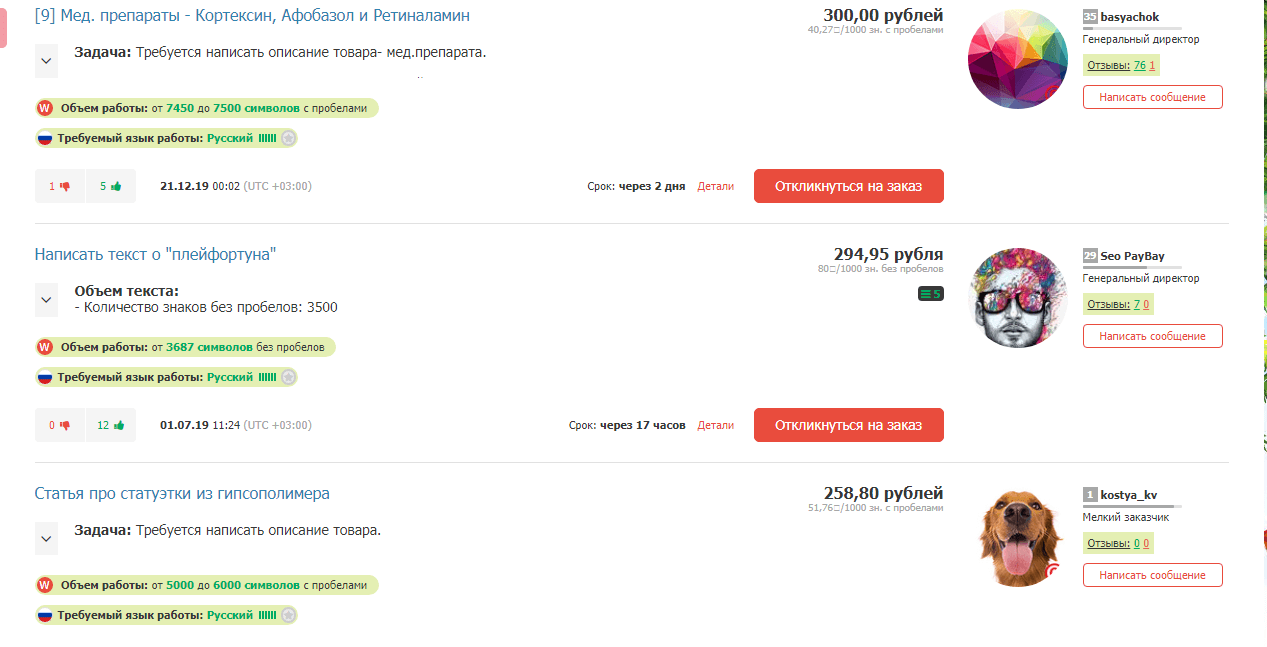
Task: Expand the "плейфортуна" order description
Action: tap(46, 299)
